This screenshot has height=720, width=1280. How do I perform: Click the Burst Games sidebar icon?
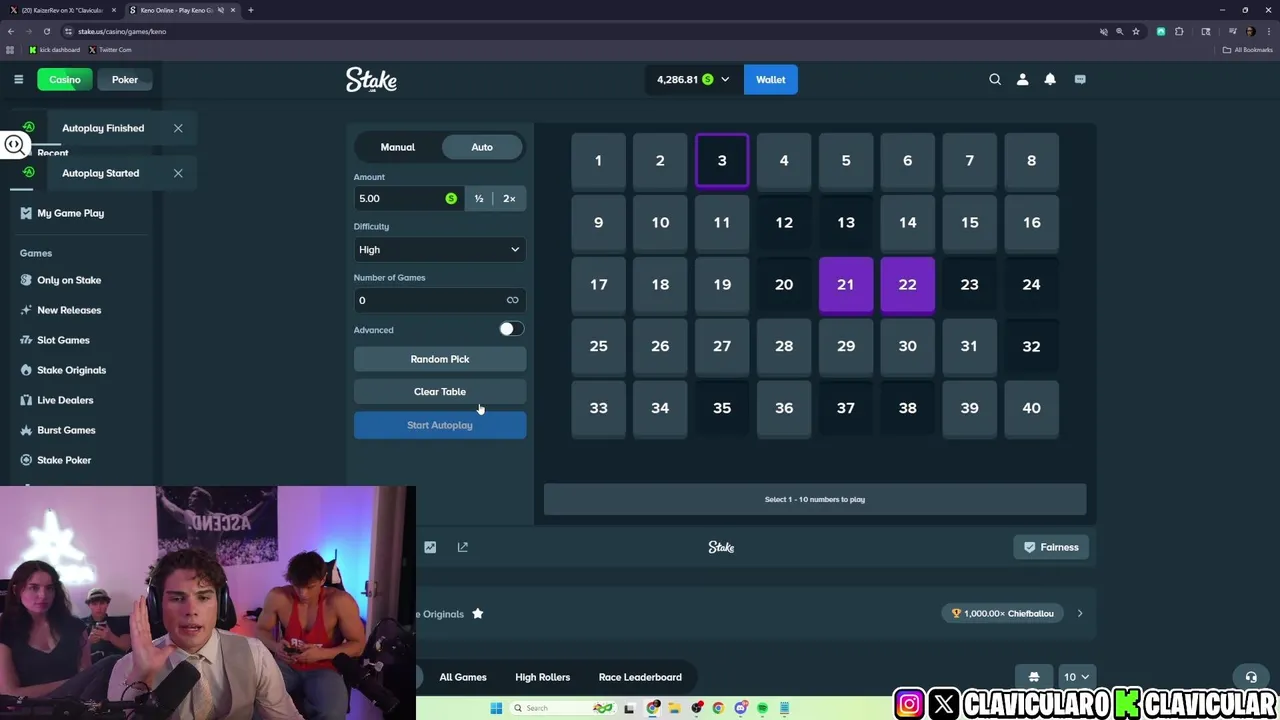(x=26, y=430)
